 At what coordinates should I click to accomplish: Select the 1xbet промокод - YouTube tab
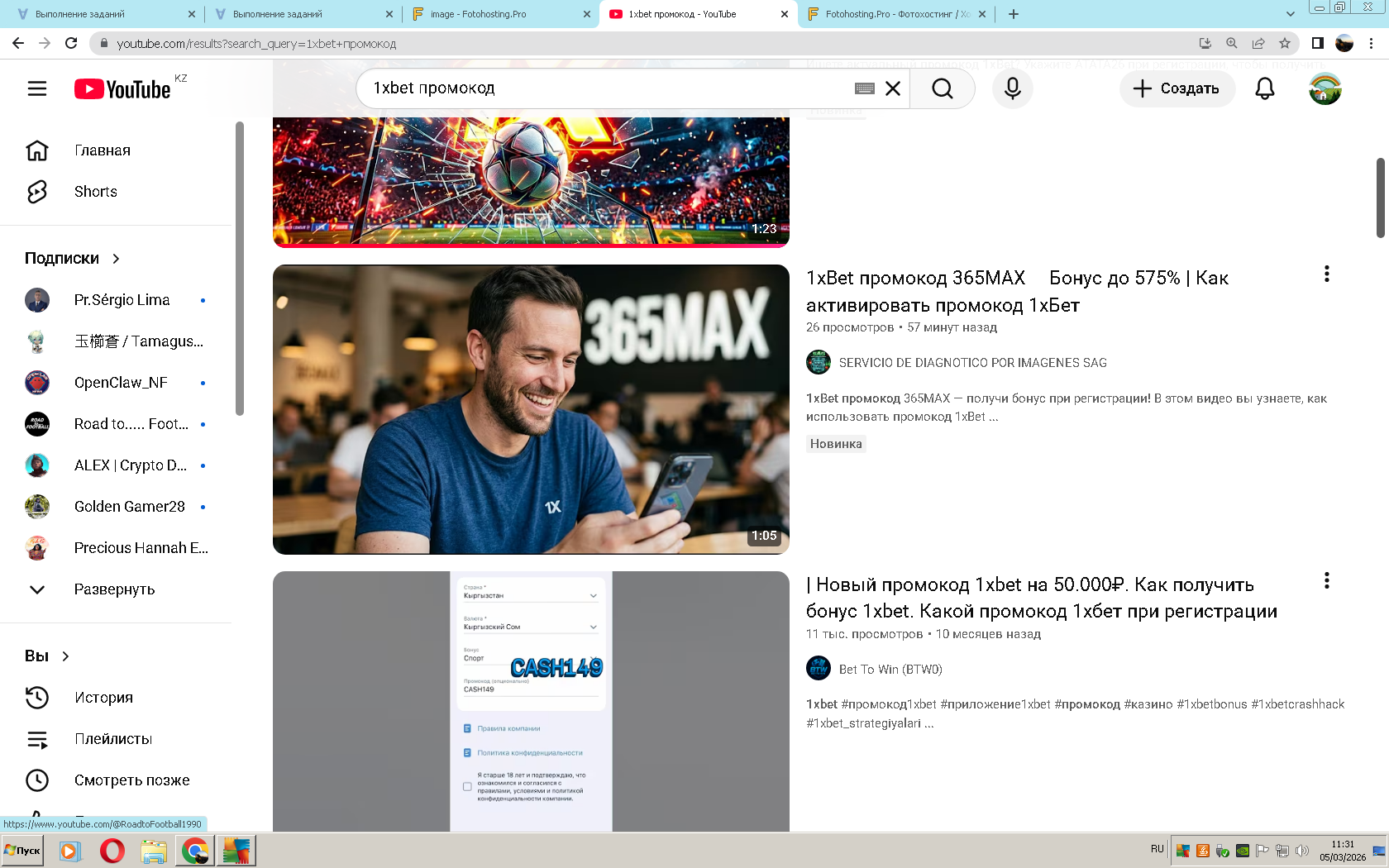(699, 14)
